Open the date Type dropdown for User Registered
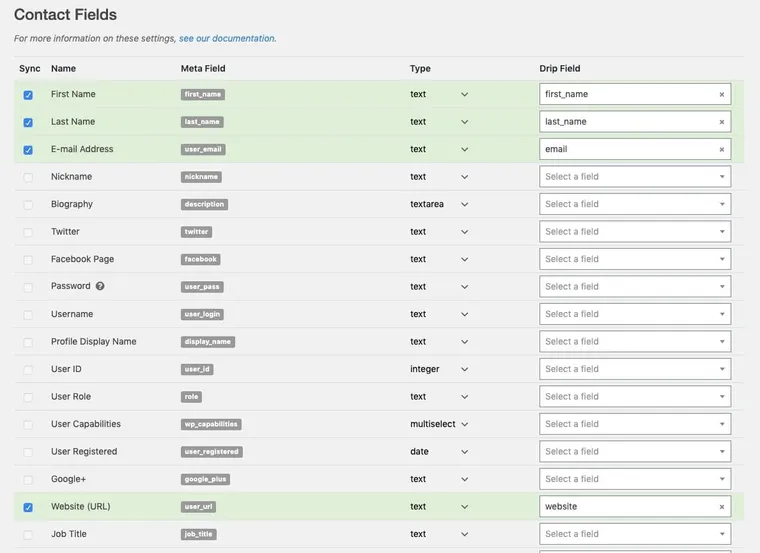The width and height of the screenshot is (760, 553). (439, 451)
